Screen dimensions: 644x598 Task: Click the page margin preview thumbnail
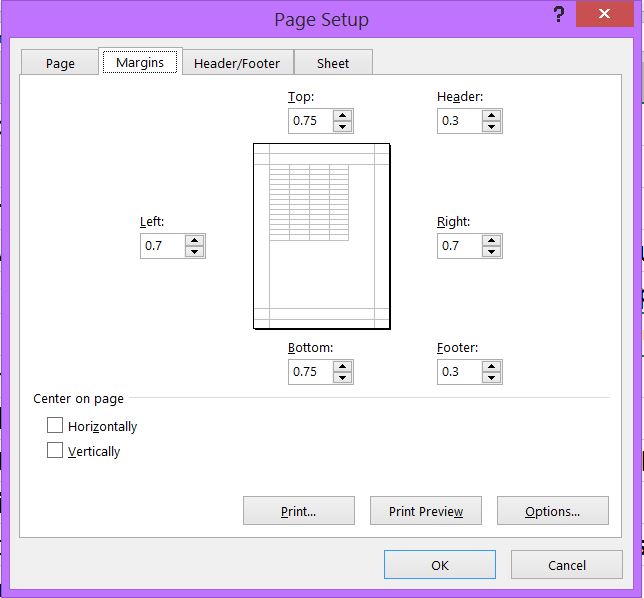pos(322,236)
